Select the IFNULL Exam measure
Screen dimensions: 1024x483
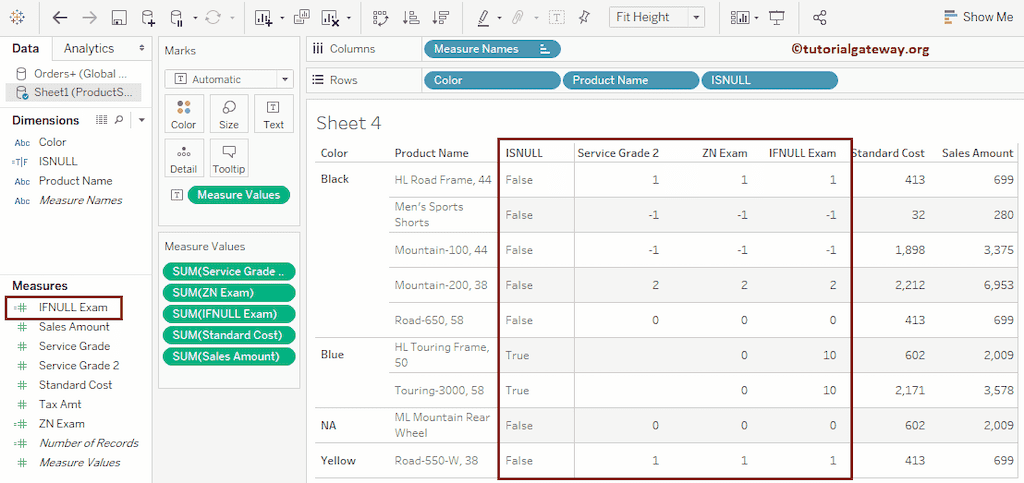[x=72, y=307]
